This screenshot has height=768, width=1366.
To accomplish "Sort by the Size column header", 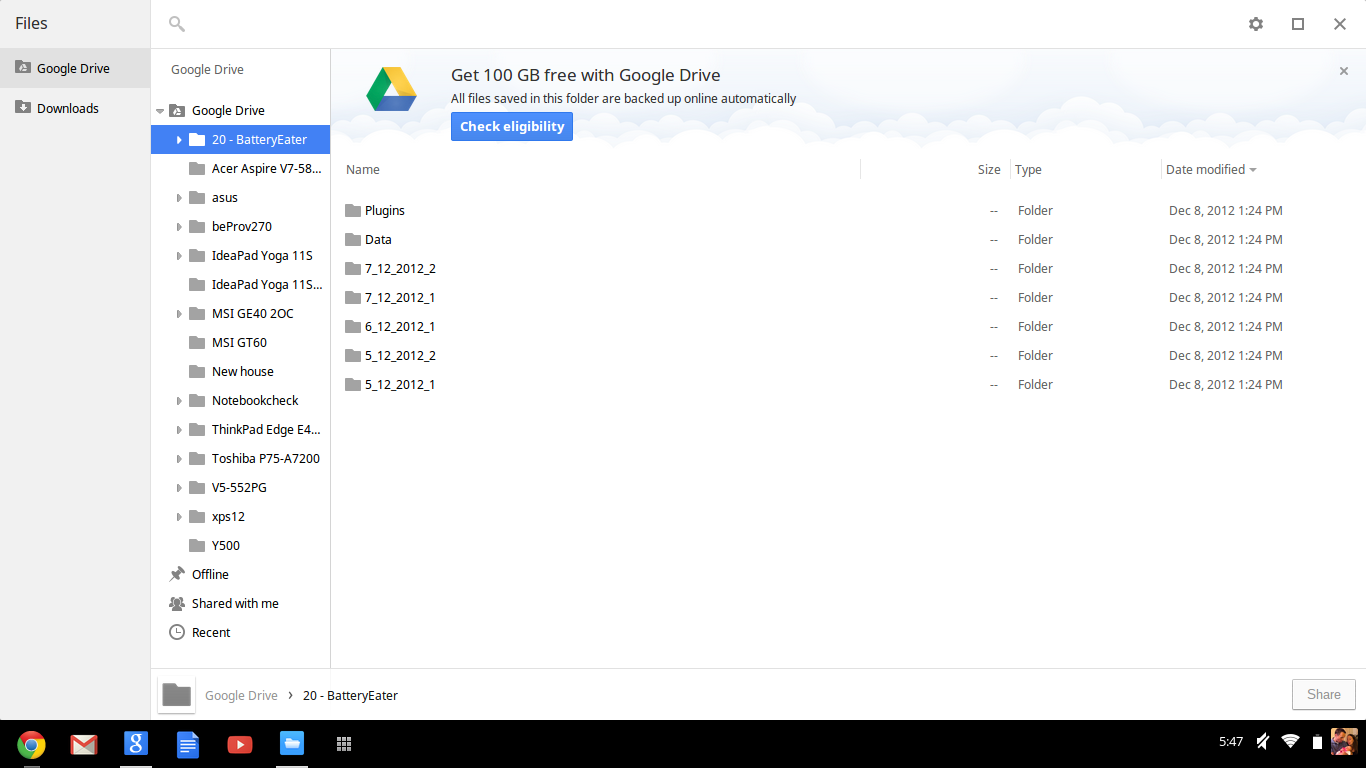I will click(x=989, y=170).
